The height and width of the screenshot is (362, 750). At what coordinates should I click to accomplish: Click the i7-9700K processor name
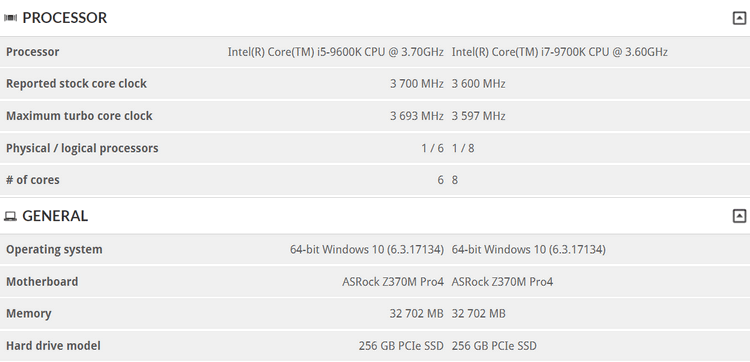point(559,52)
